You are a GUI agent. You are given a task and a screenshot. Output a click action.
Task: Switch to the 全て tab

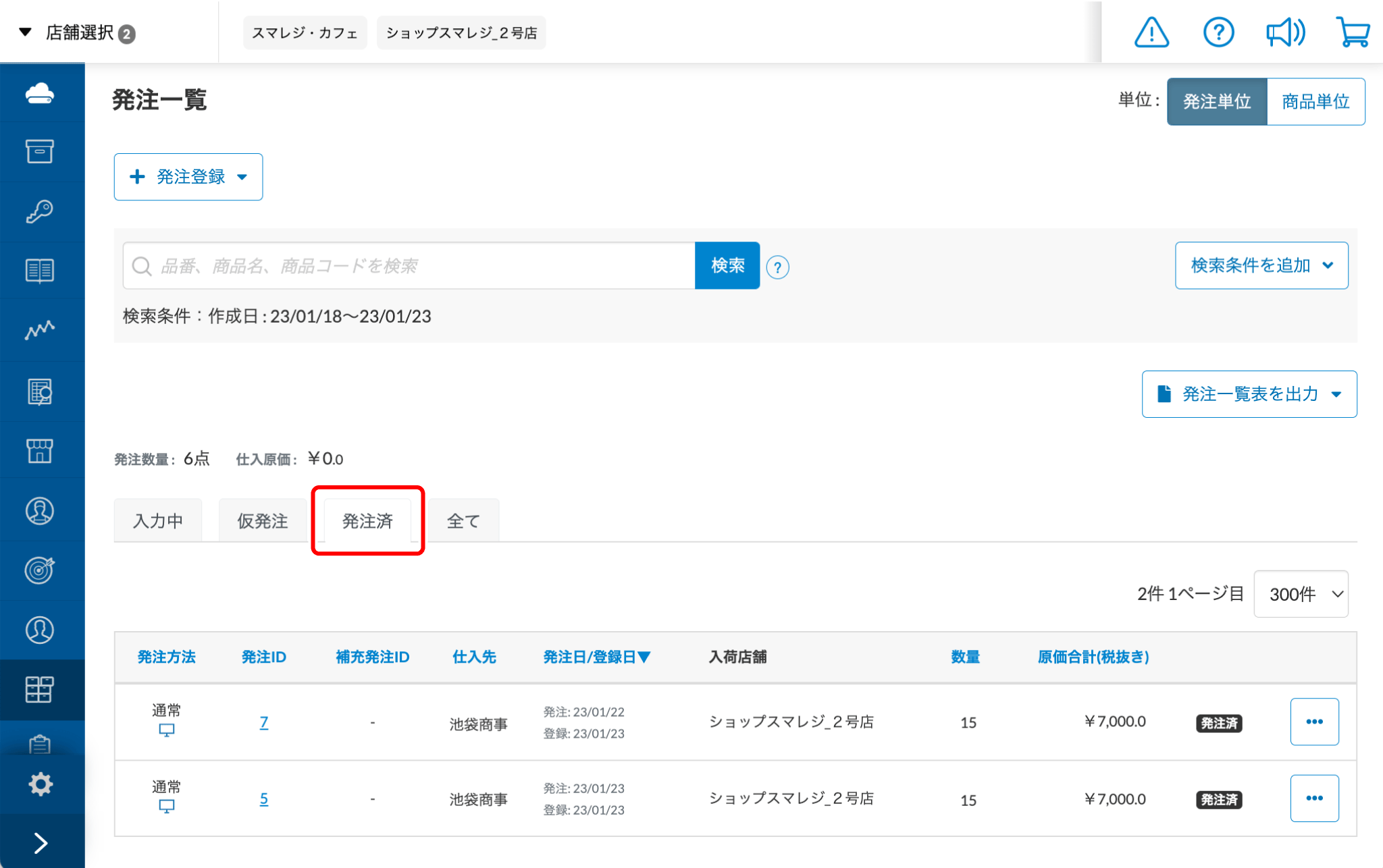tap(463, 521)
